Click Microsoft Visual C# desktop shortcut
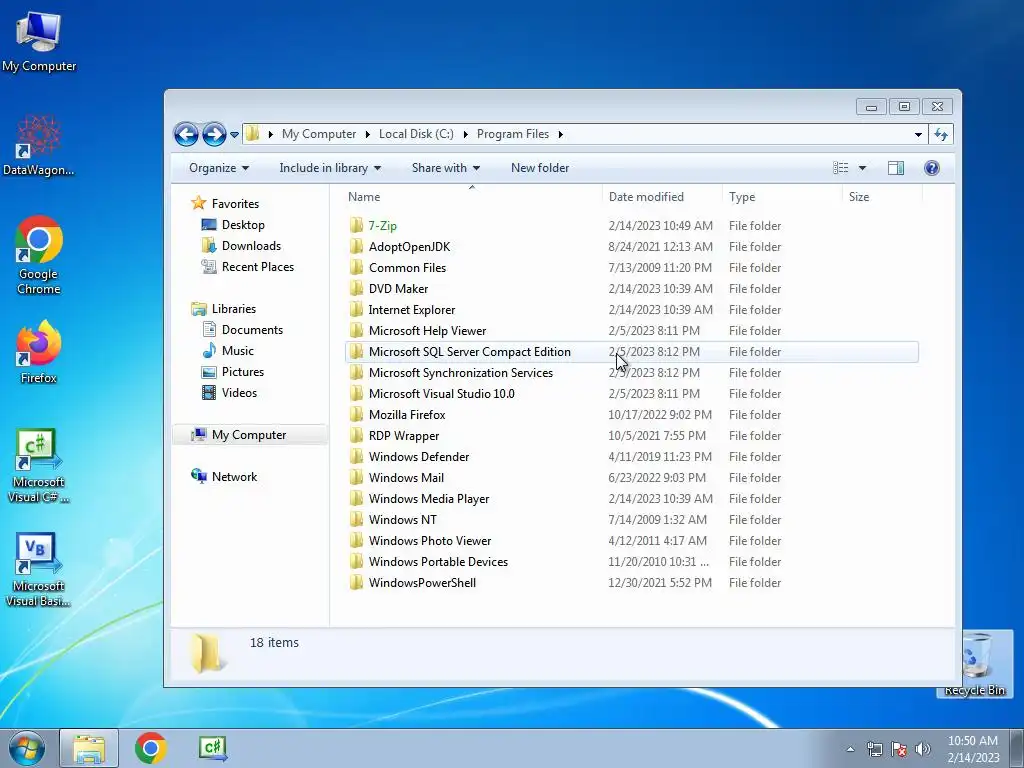The width and height of the screenshot is (1024, 768). pos(39,466)
